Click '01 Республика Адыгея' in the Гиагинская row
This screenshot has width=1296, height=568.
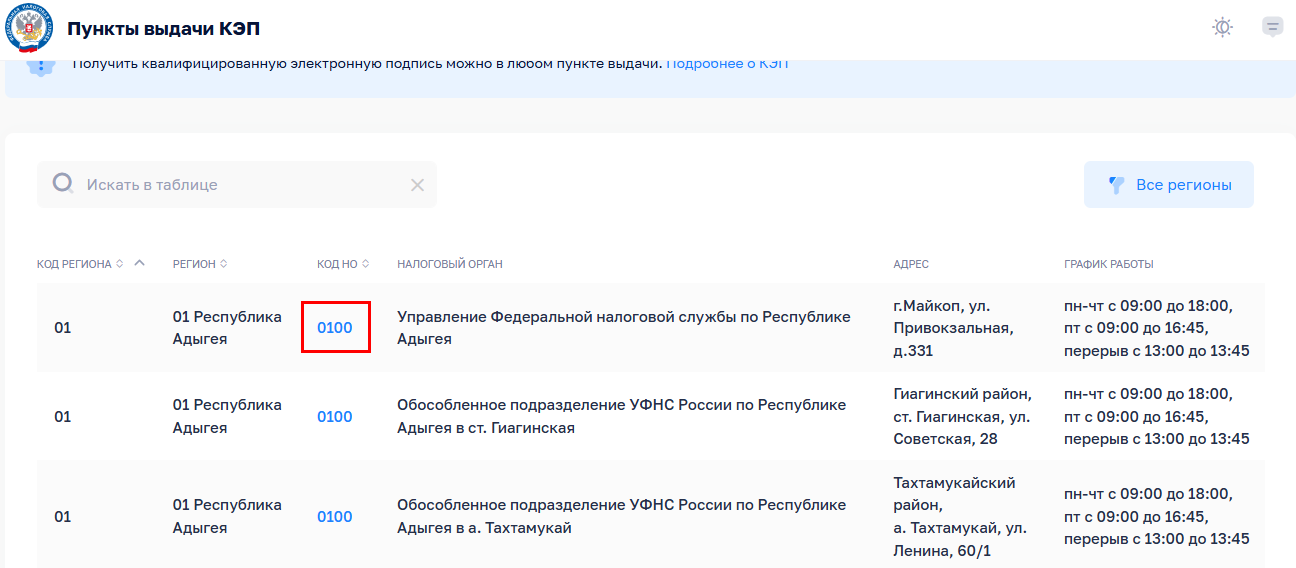pyautogui.click(x=227, y=416)
